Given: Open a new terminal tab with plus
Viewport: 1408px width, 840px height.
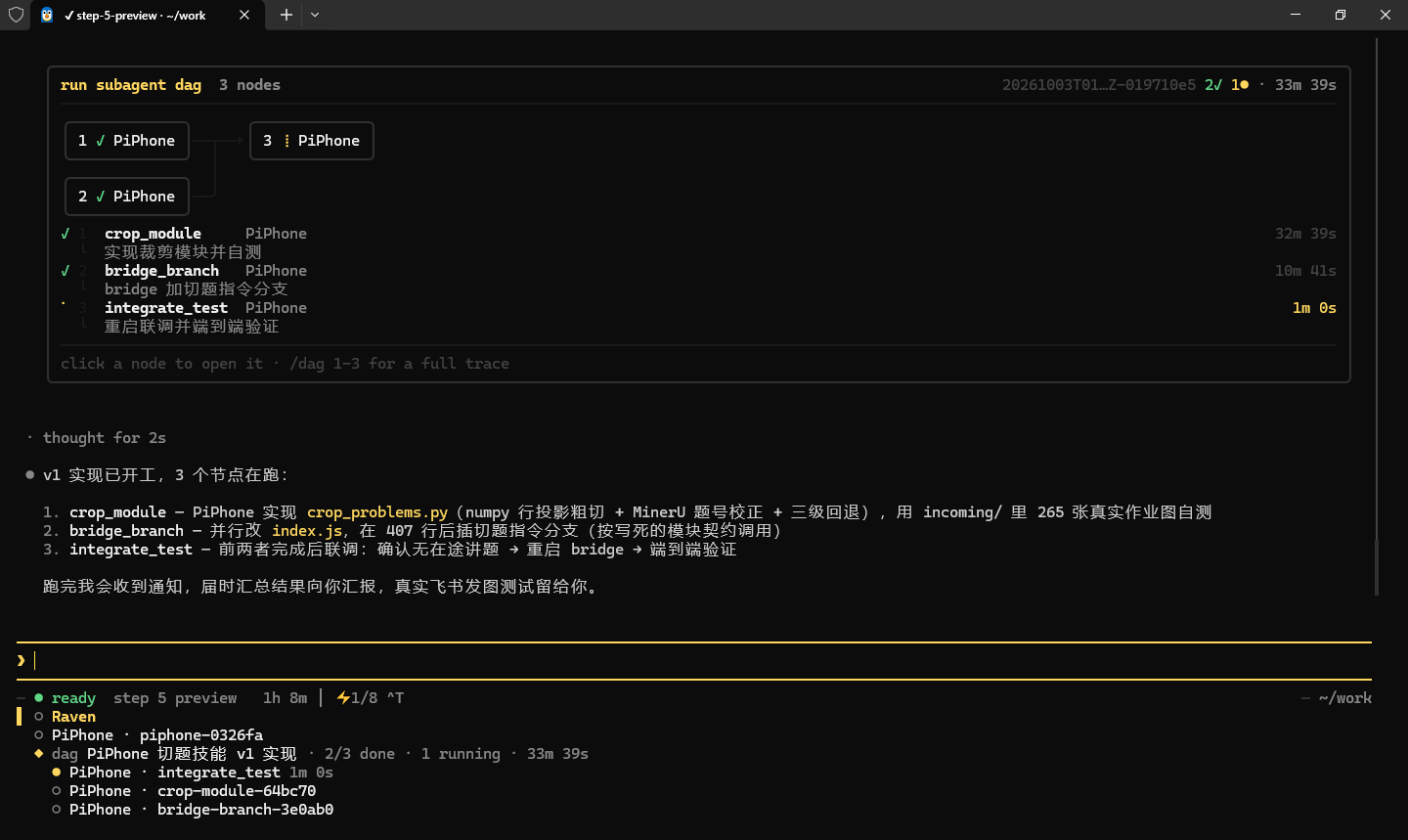Looking at the screenshot, I should tap(286, 15).
